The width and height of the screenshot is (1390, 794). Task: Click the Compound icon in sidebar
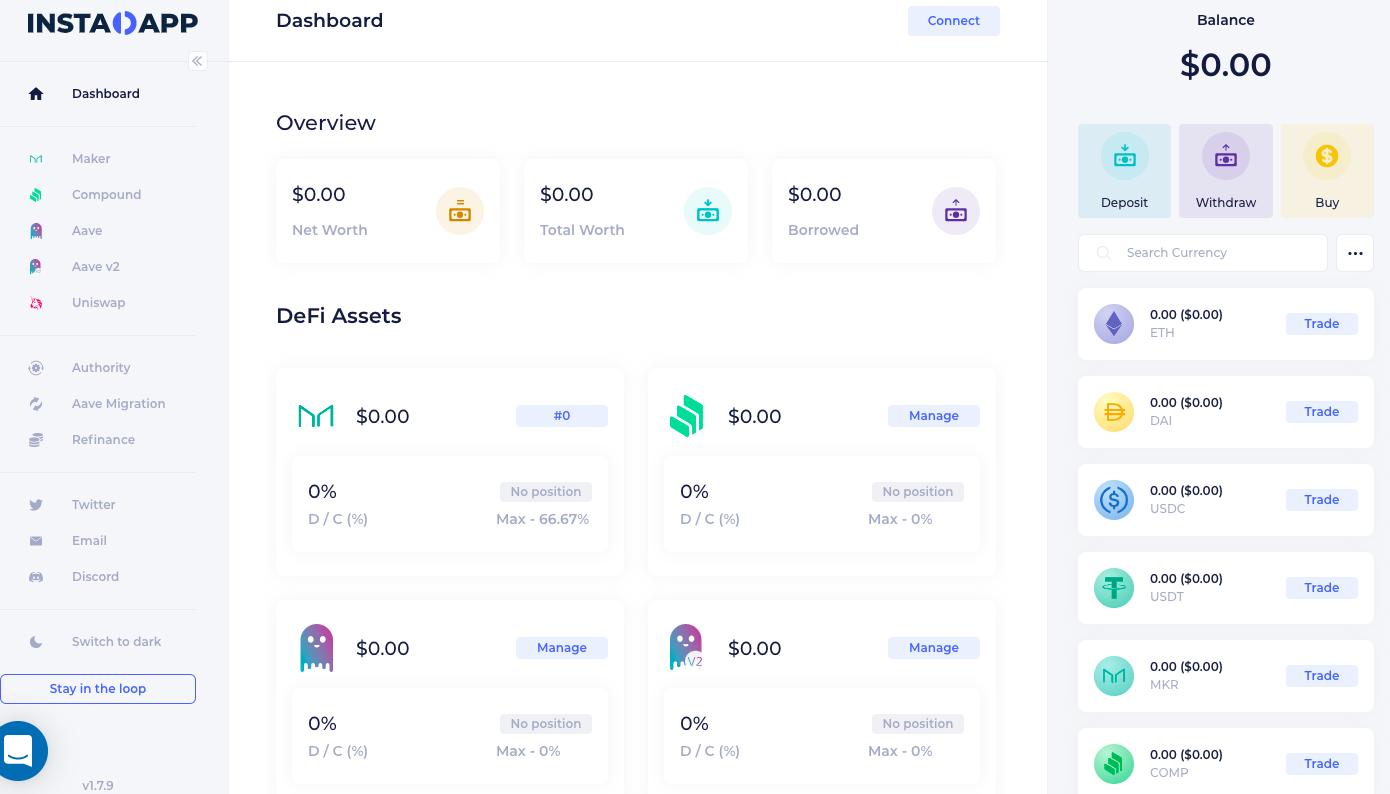[36, 195]
